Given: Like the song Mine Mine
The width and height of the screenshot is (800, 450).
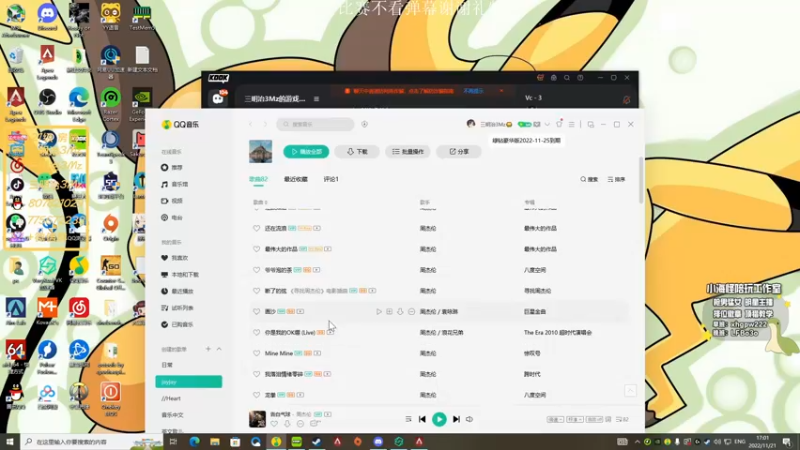Looking at the screenshot, I should 256,353.
